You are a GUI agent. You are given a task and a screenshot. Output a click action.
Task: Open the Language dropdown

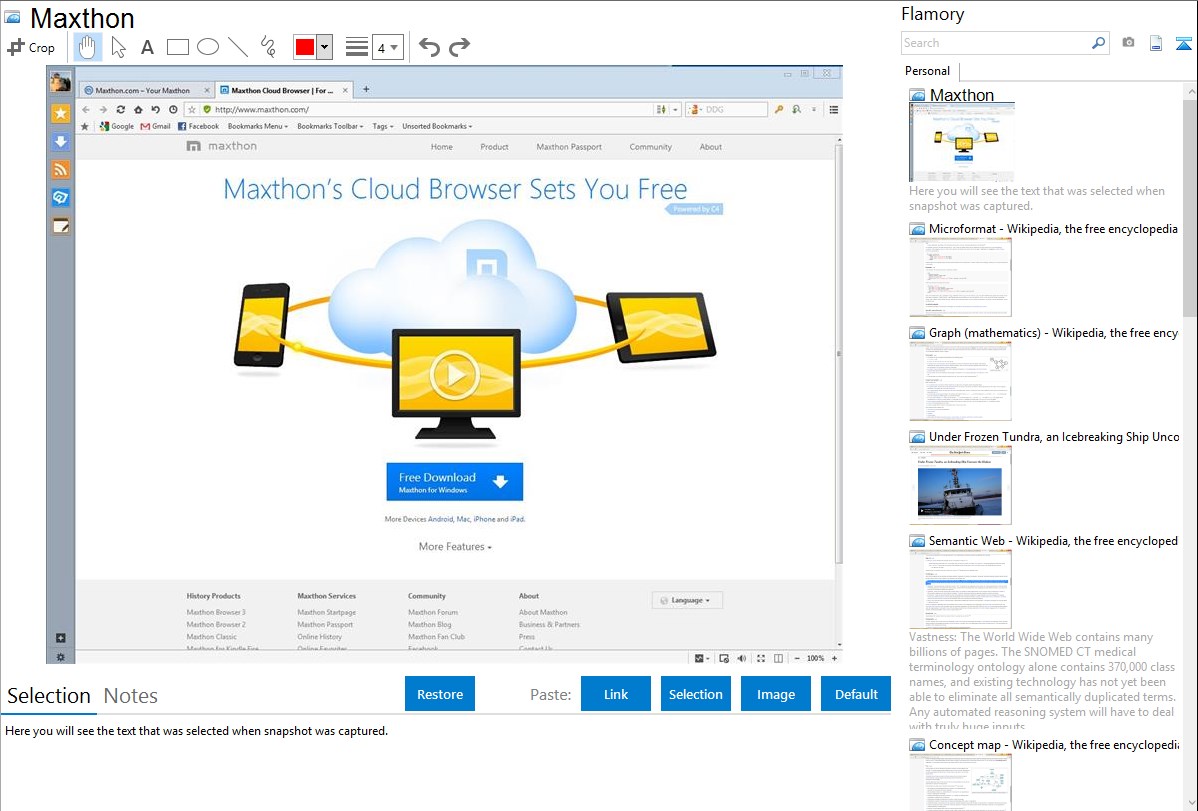687,600
